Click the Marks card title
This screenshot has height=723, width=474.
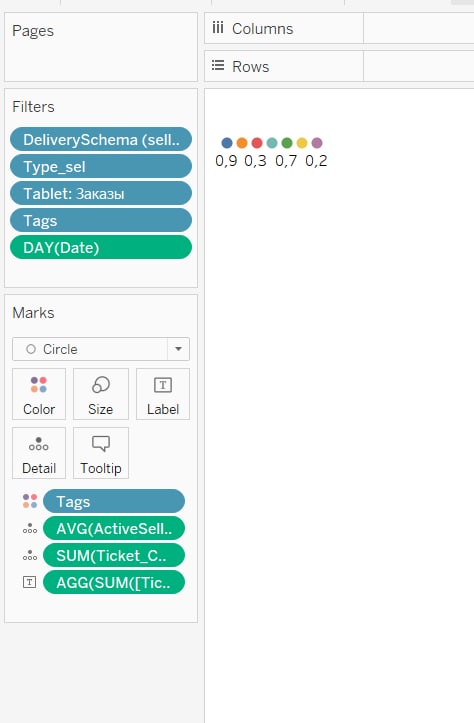click(33, 313)
